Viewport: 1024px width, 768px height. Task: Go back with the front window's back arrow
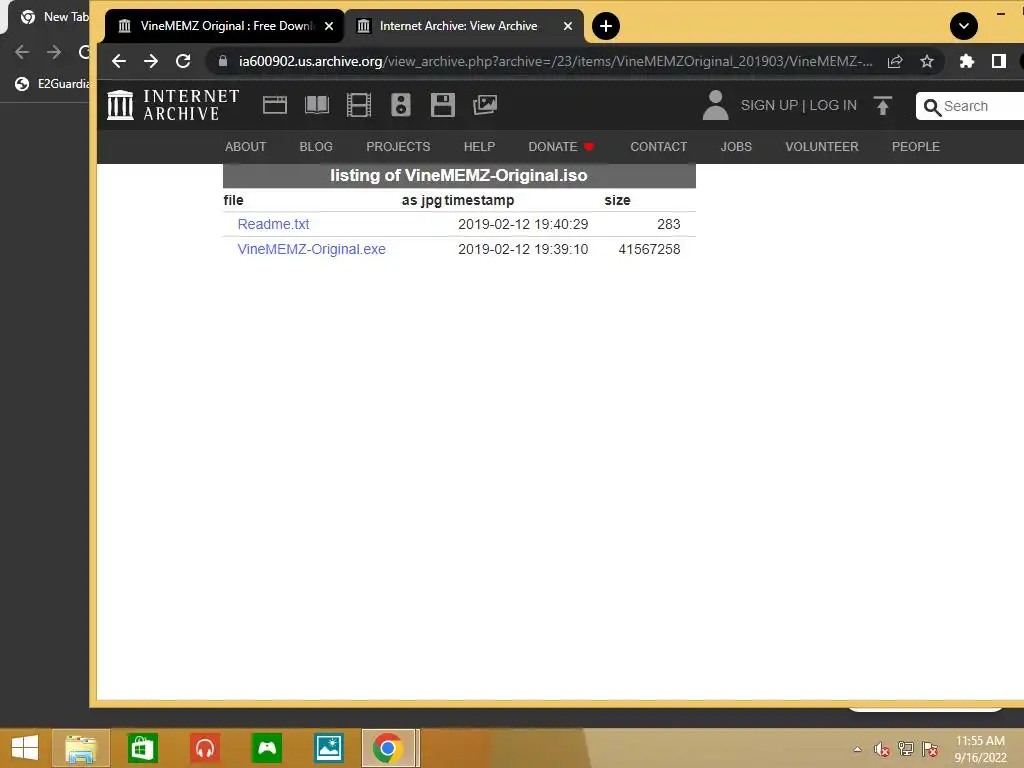(119, 61)
